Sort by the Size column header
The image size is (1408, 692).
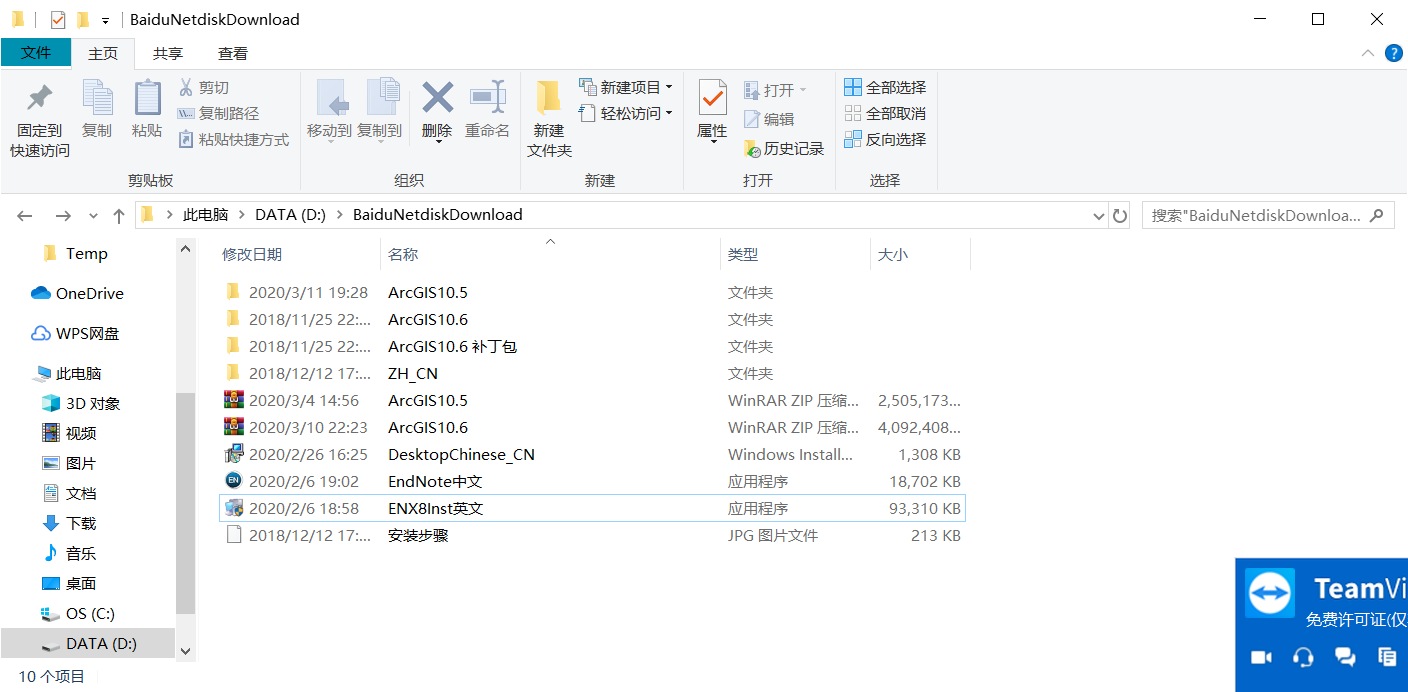pos(892,255)
